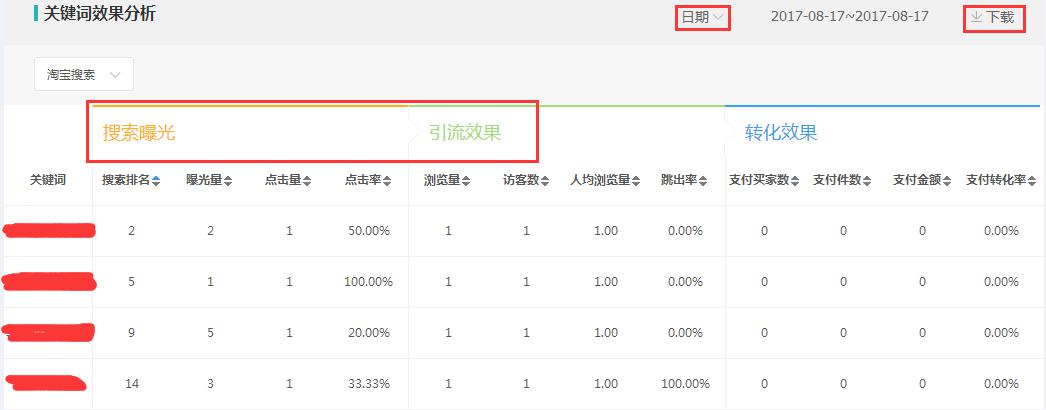Click the sort icon next to 搜索排名
1046x410 pixels.
(156, 181)
